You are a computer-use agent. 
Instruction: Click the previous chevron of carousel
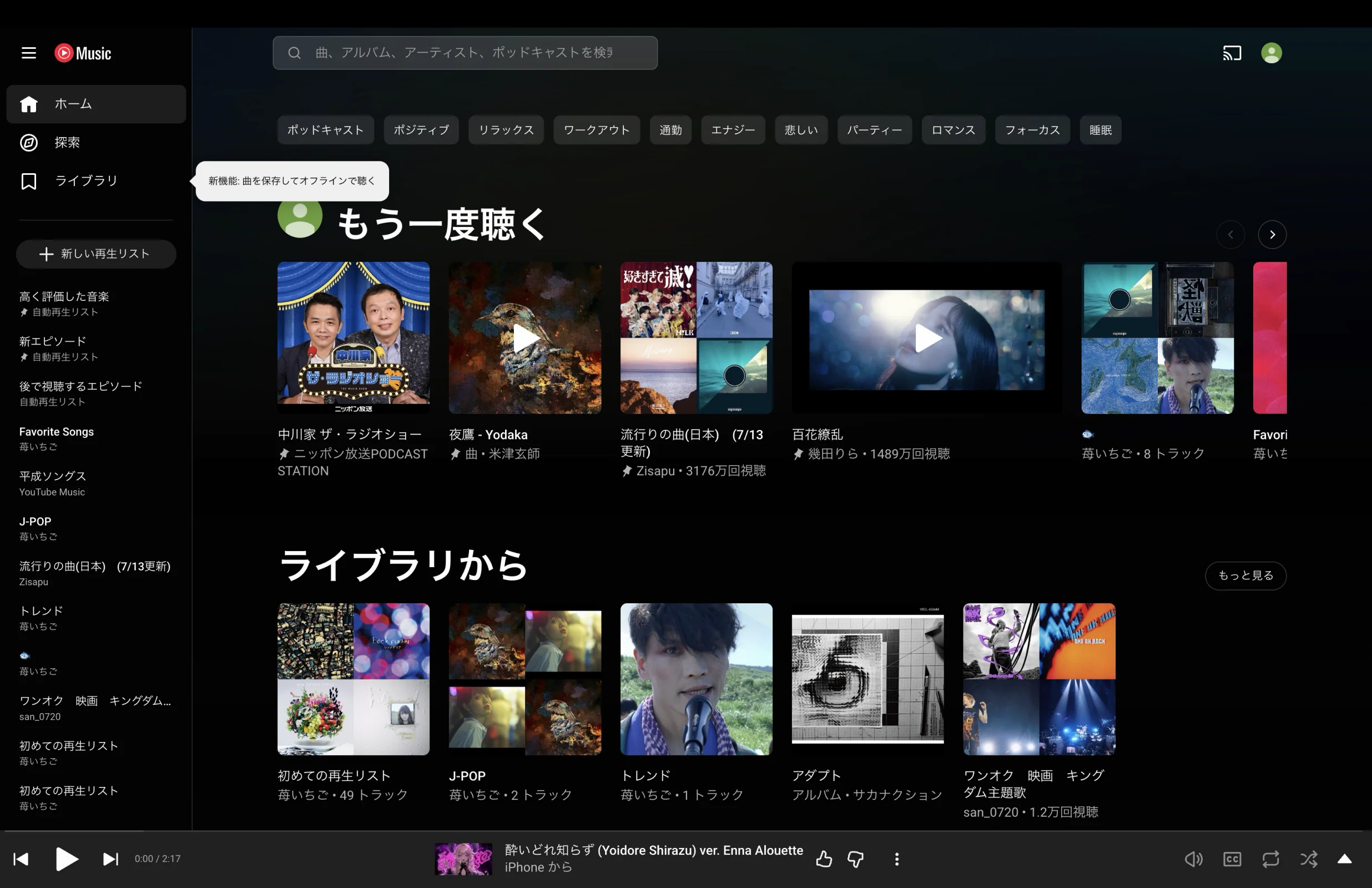1230,235
